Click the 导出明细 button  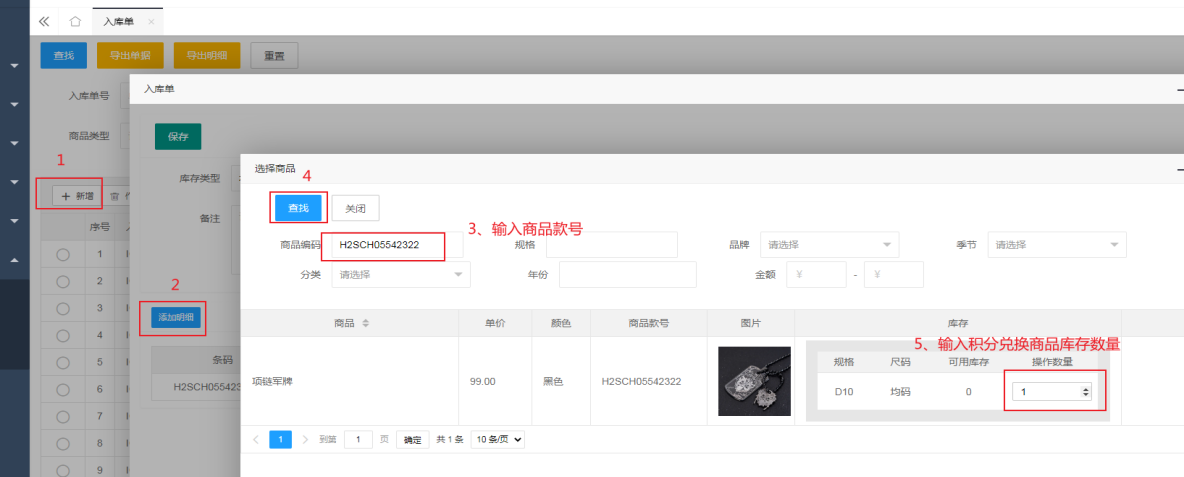[x=207, y=55]
